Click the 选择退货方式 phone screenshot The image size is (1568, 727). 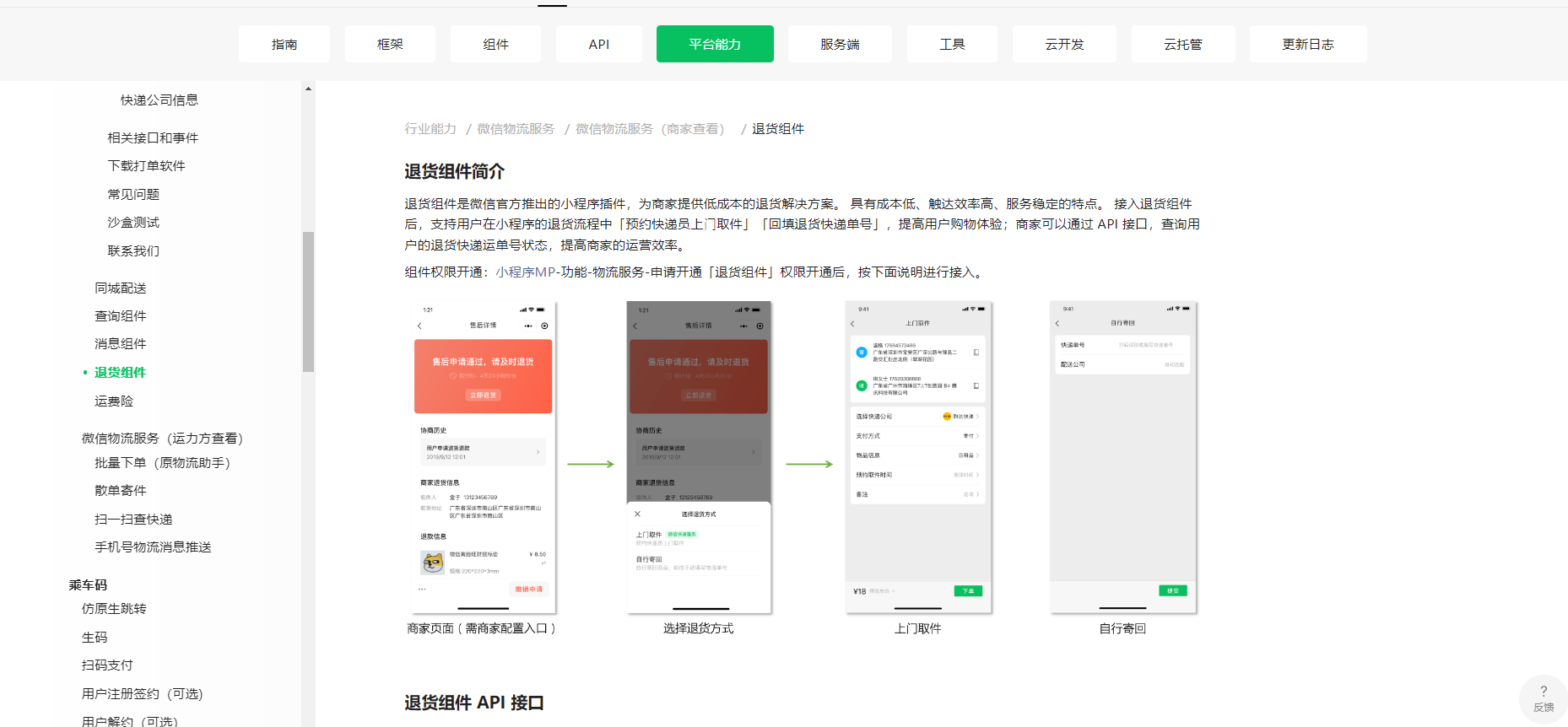pos(699,458)
